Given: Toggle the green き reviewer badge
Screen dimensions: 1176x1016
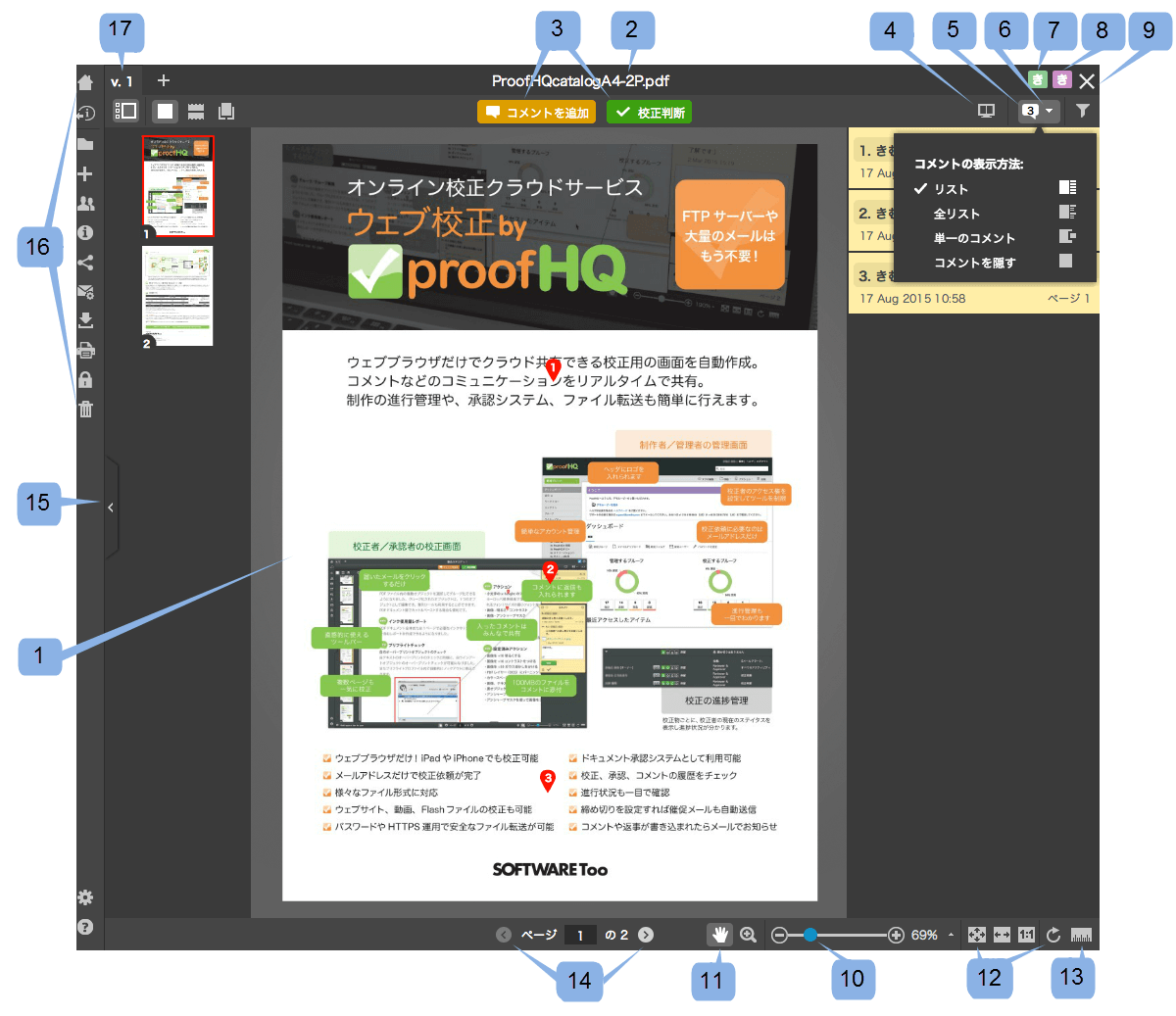Looking at the screenshot, I should pos(1038,79).
